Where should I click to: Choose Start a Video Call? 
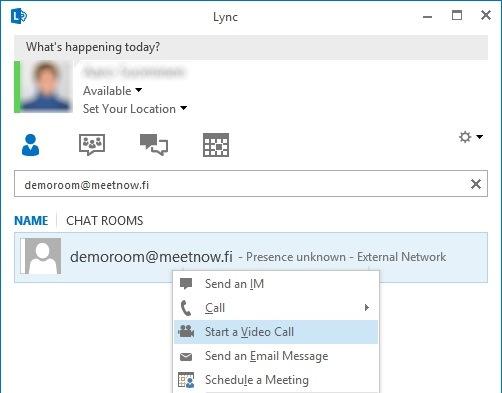(276, 332)
